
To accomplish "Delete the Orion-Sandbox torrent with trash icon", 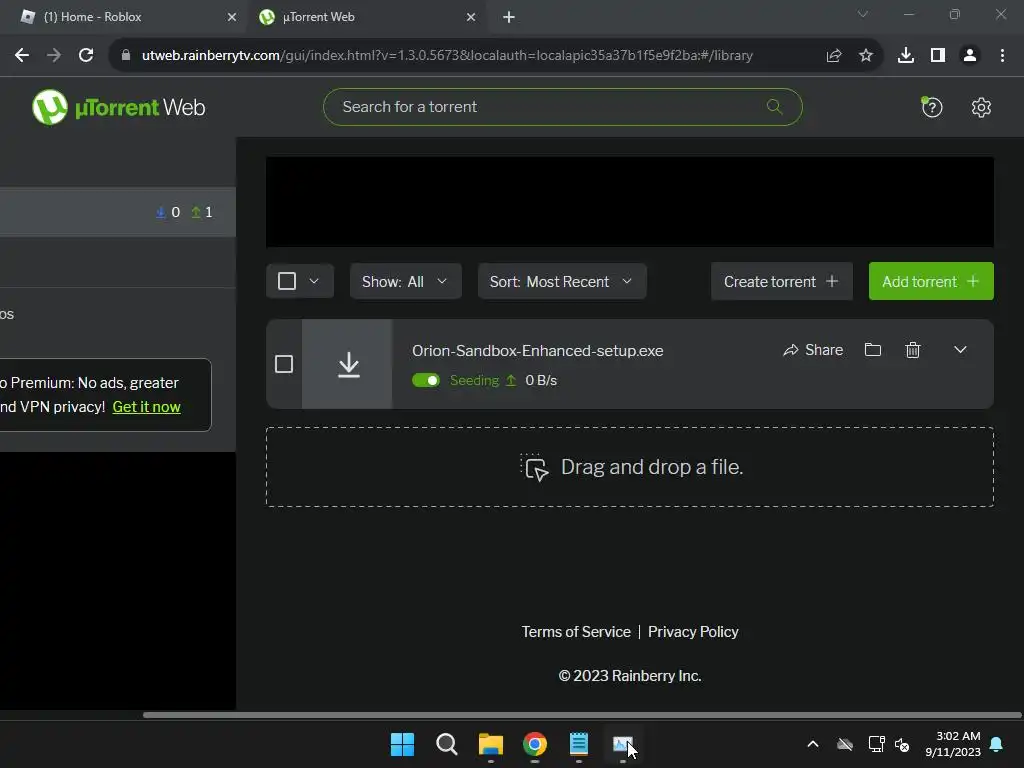I will (x=912, y=350).
